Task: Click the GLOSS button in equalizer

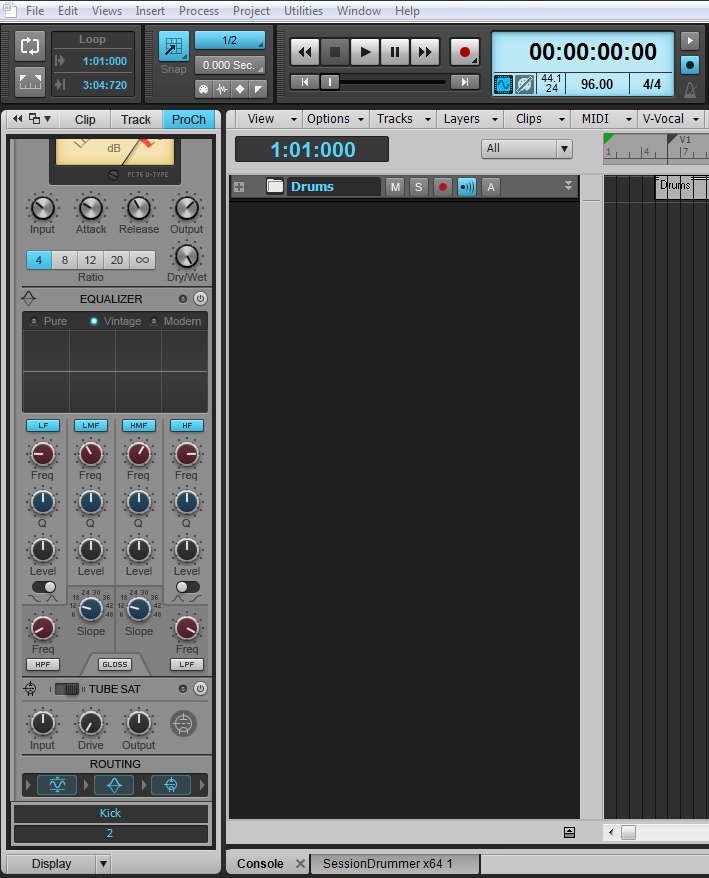Action: [x=114, y=664]
